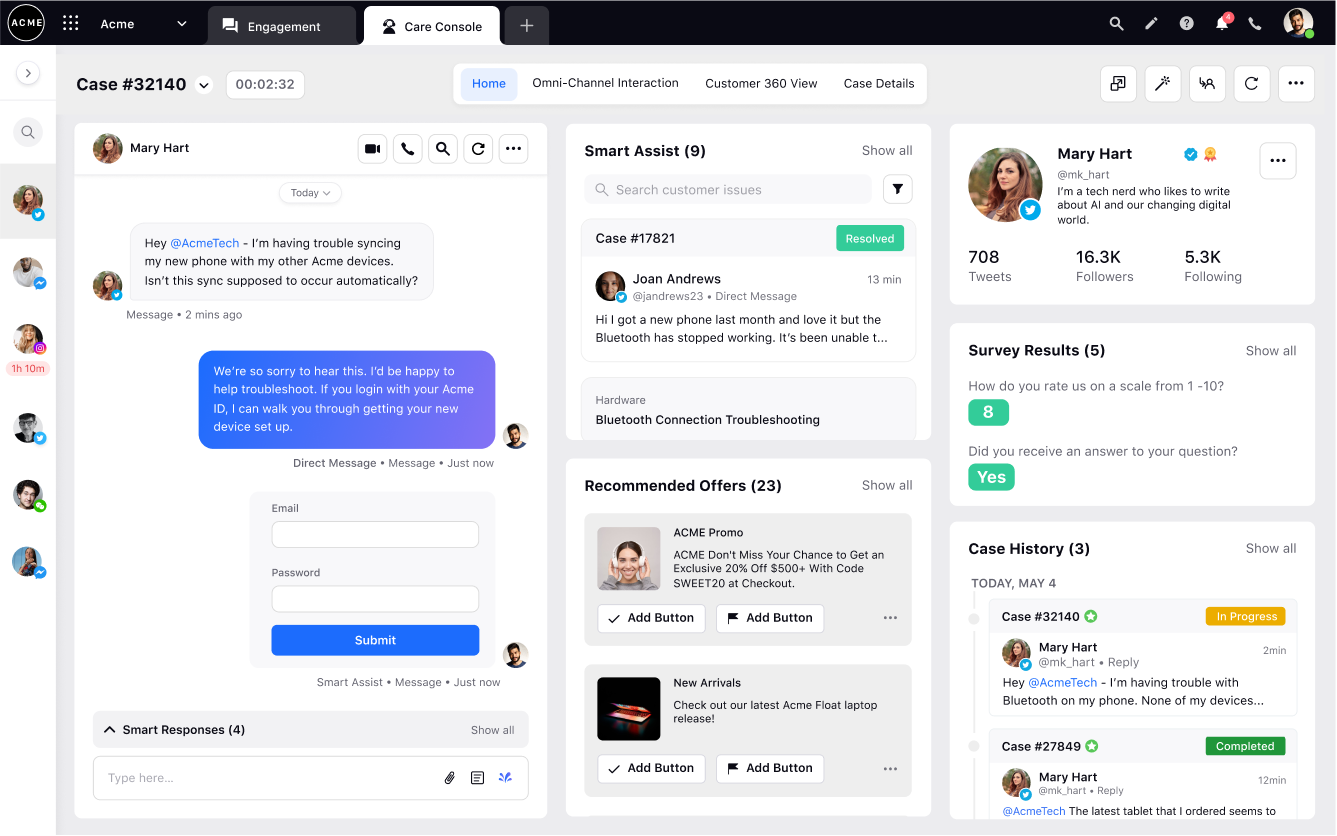Click the magic wand icon
Image resolution: width=1337 pixels, height=836 pixels.
point(1162,84)
